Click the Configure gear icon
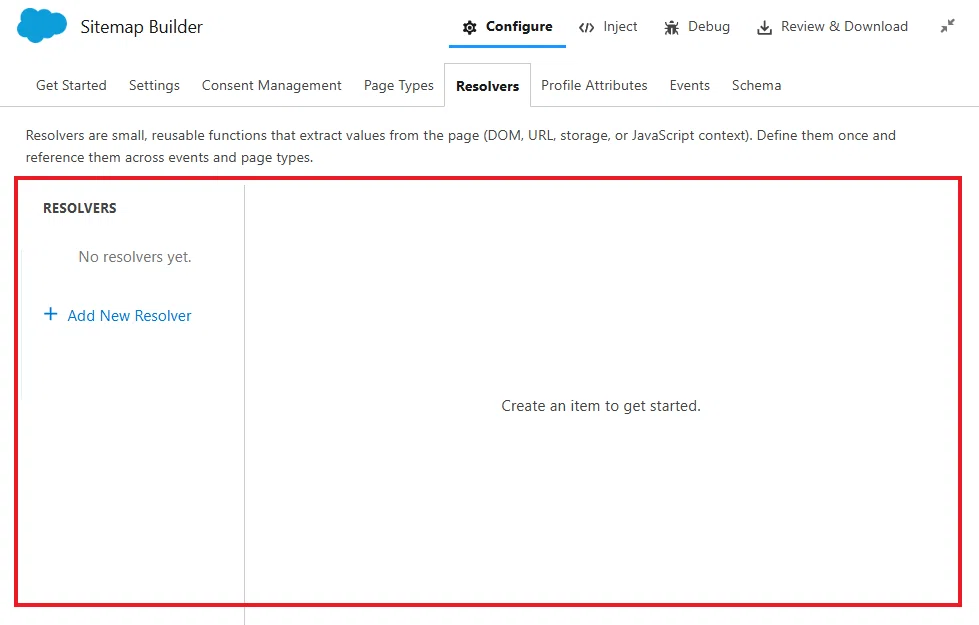 [470, 27]
